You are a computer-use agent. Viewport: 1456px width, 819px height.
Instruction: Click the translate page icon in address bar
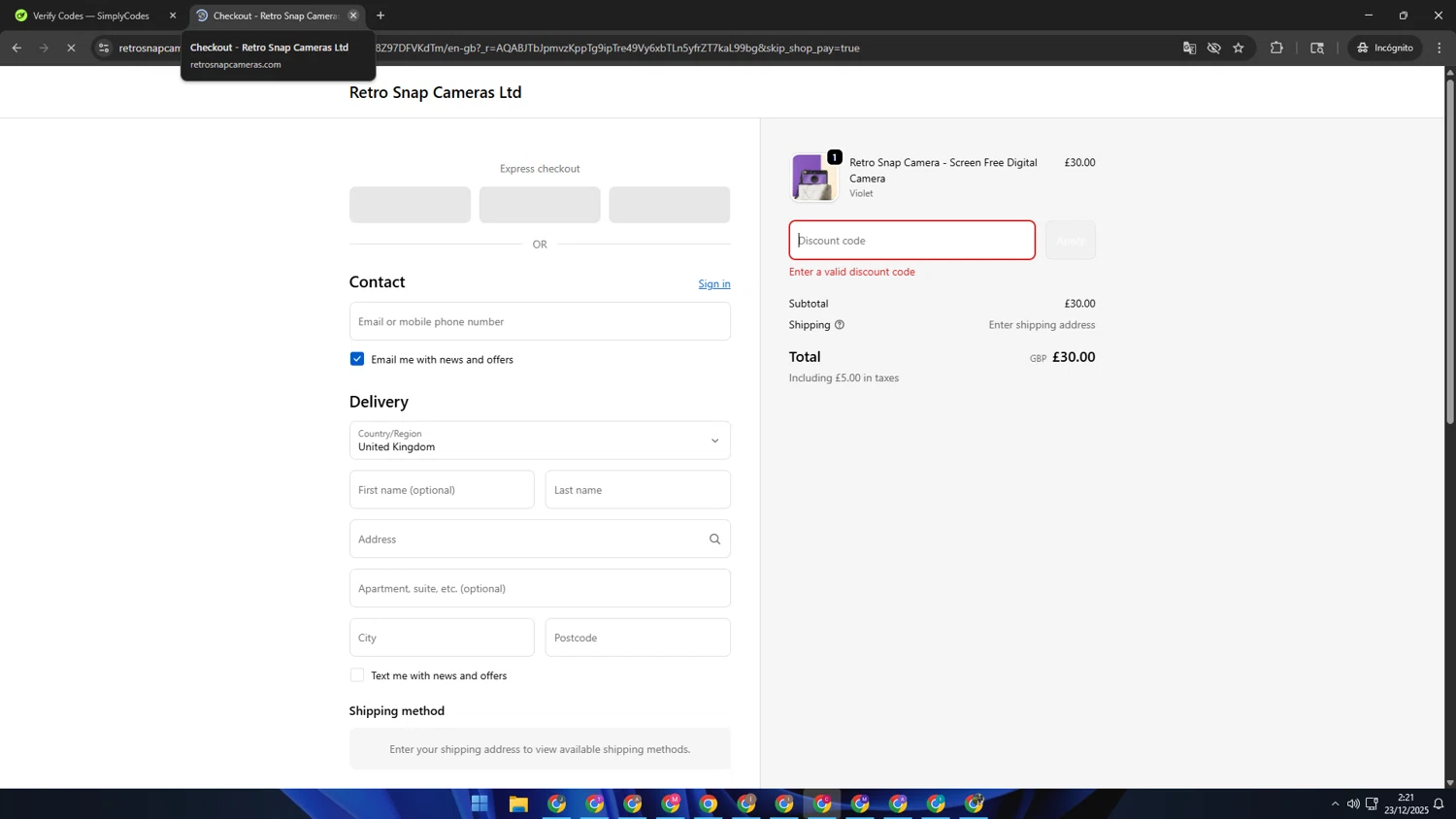[1189, 48]
